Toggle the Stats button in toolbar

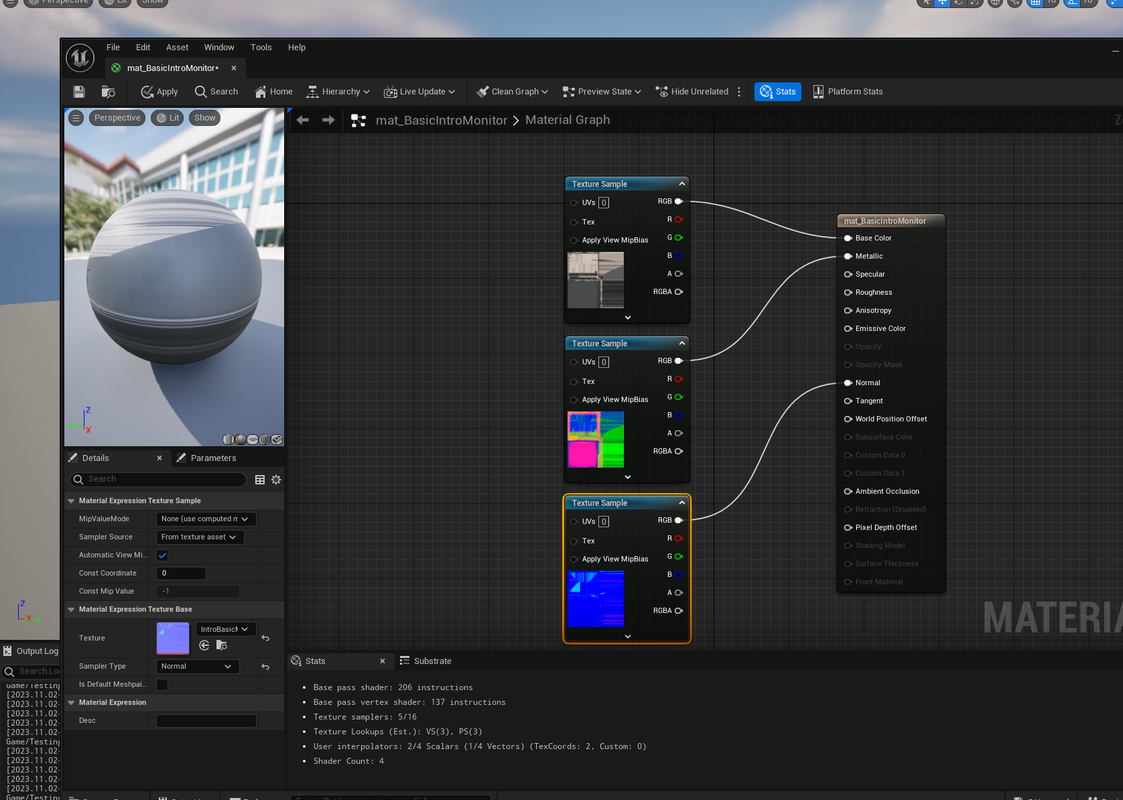point(778,92)
